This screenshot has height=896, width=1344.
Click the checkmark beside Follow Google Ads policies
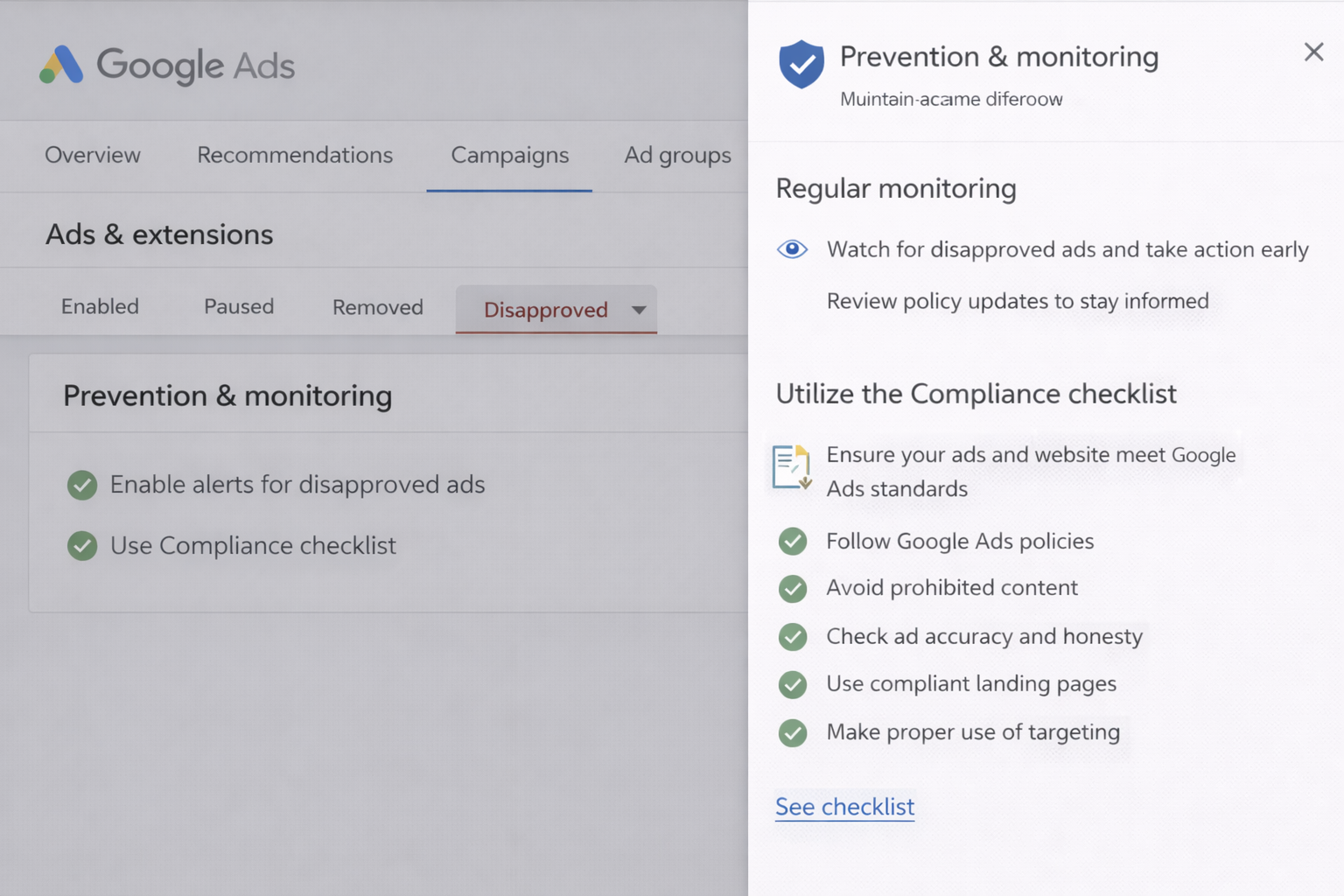(x=793, y=542)
